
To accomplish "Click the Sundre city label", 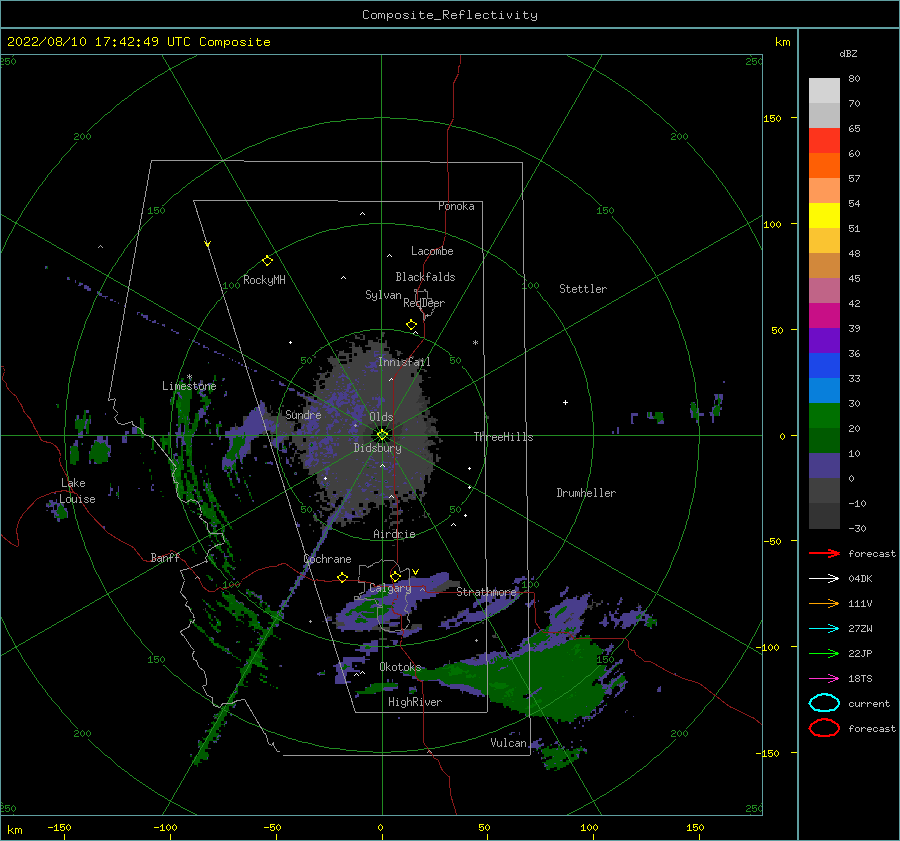I will pos(303,414).
